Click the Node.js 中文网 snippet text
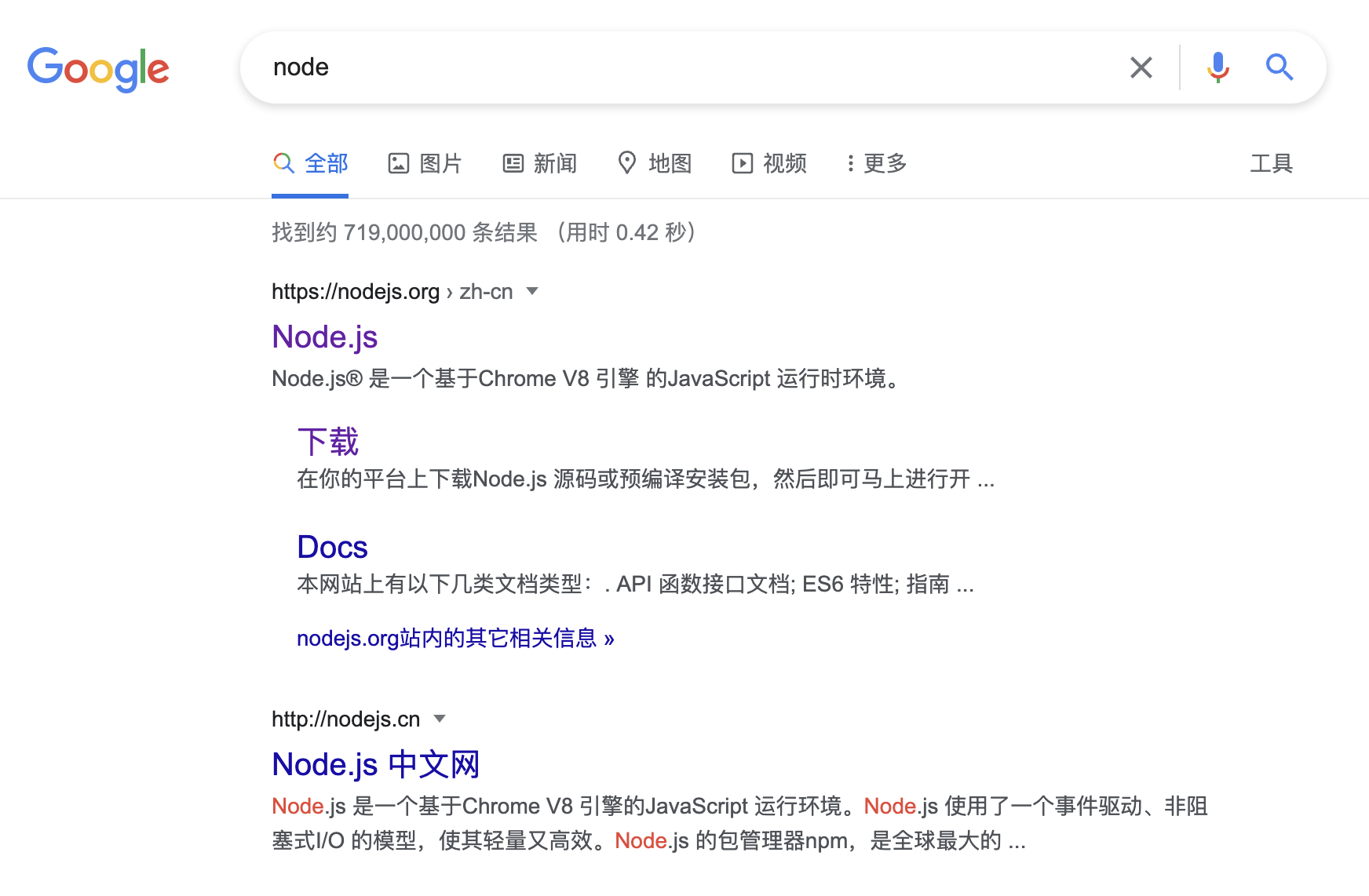1369x896 pixels. click(739, 823)
